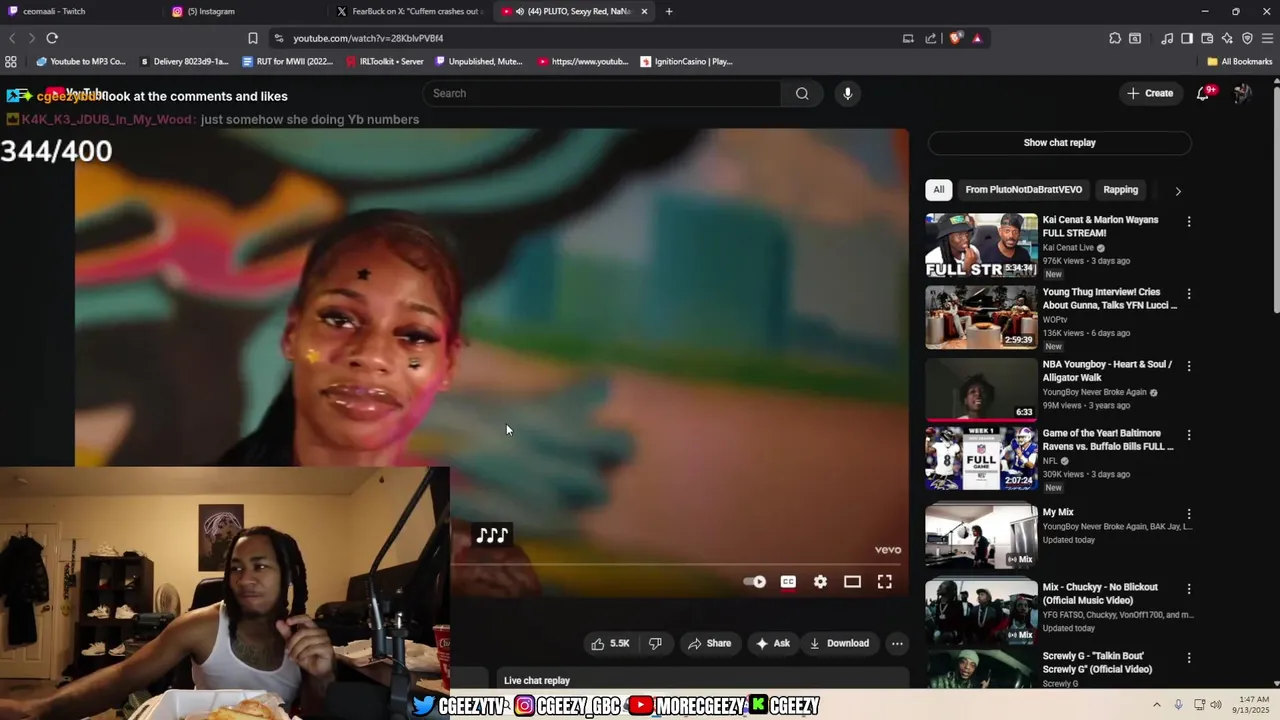The image size is (1280, 720).
Task: Open options menu for Young Thug Interview video
Action: pos(1189,294)
